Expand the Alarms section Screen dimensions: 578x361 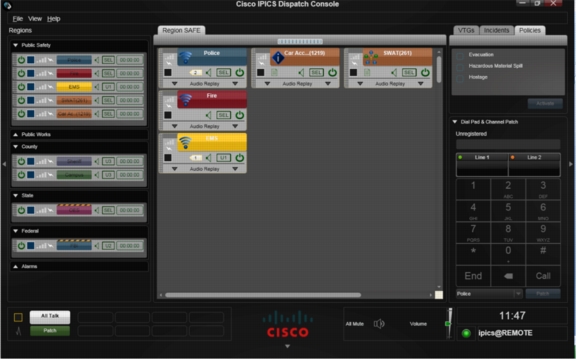click(15, 267)
